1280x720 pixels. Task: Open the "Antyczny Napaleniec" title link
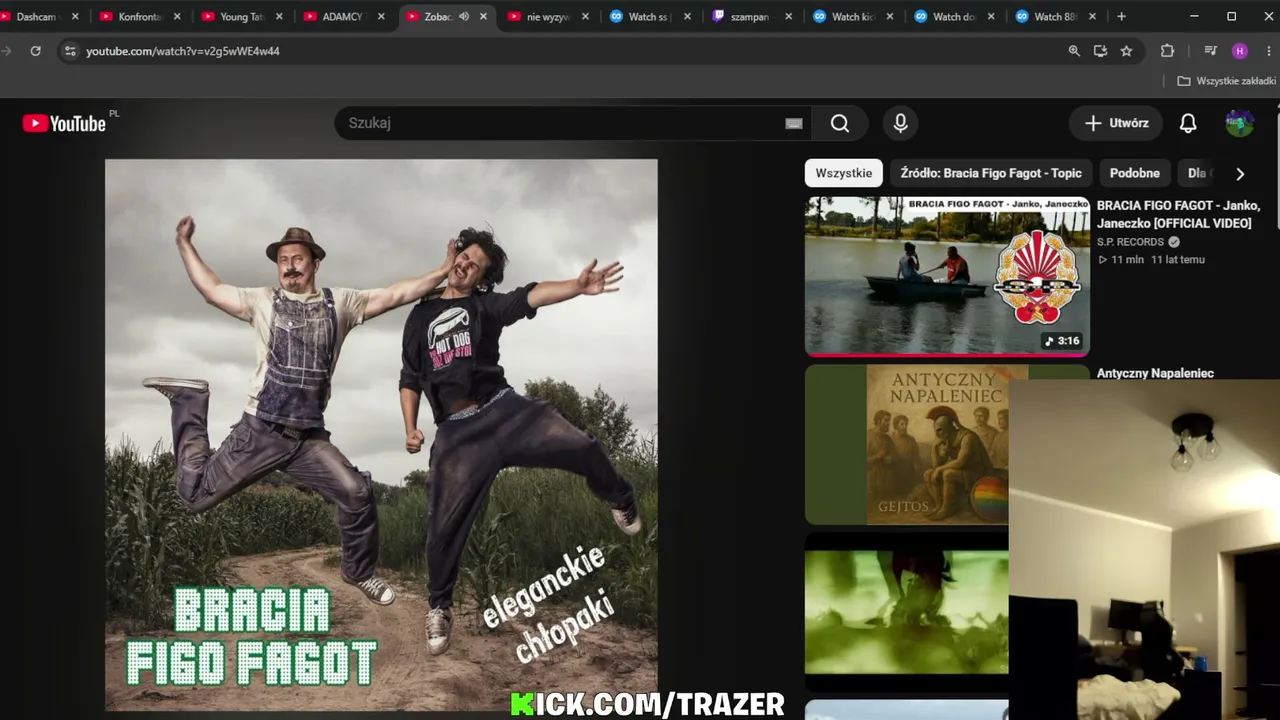click(x=1155, y=373)
